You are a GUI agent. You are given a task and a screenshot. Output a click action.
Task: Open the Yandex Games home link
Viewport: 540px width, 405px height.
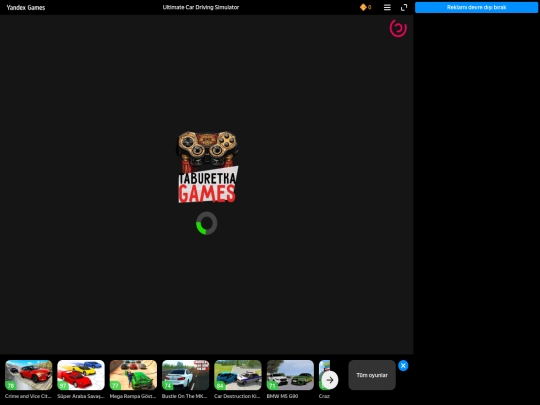(x=26, y=7)
